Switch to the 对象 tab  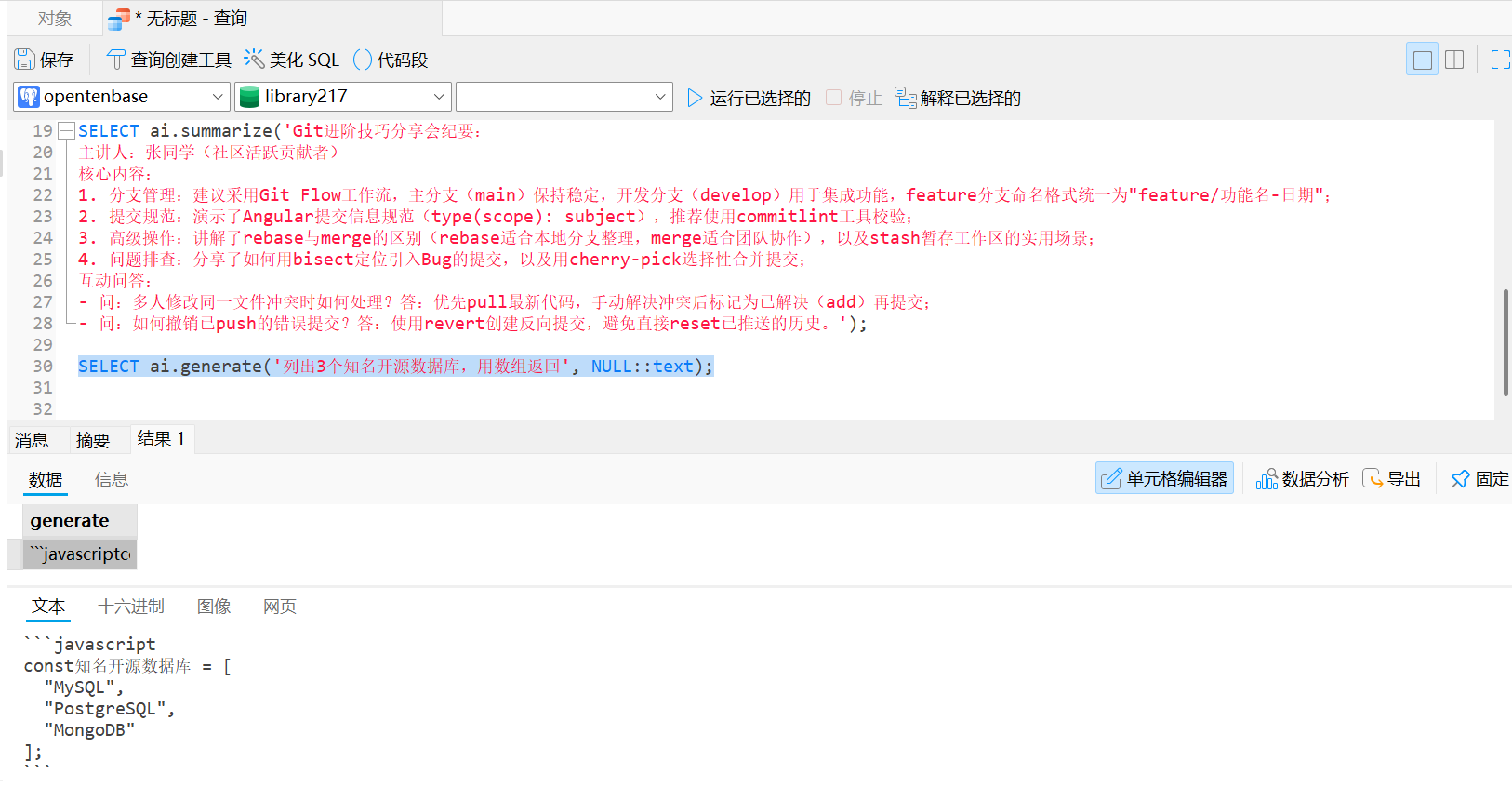pyautogui.click(x=55, y=19)
